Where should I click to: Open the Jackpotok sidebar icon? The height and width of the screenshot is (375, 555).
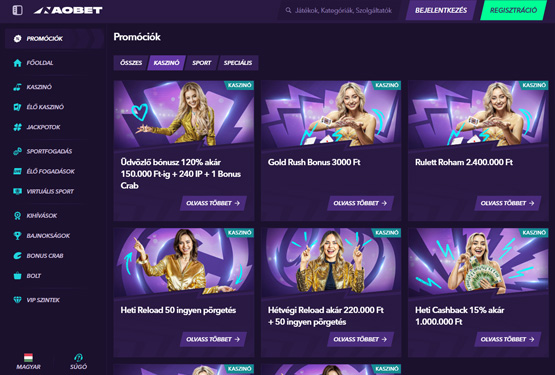click(x=17, y=127)
